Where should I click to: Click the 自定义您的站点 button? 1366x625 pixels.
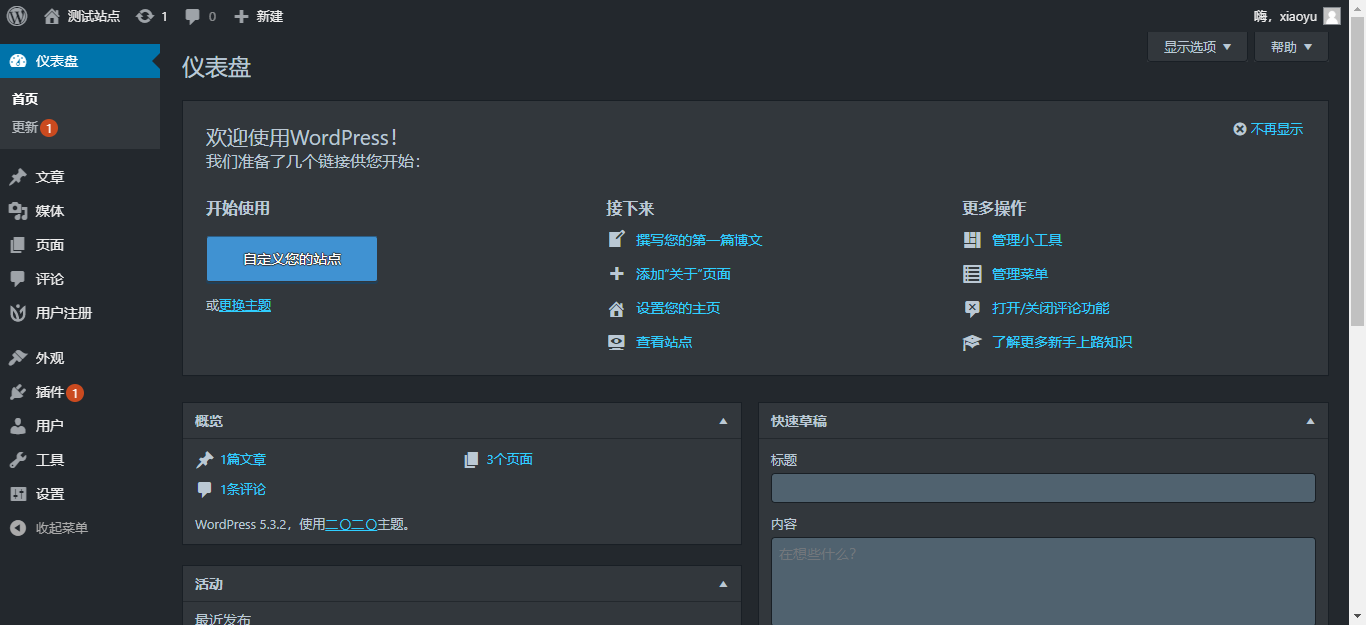[x=292, y=259]
